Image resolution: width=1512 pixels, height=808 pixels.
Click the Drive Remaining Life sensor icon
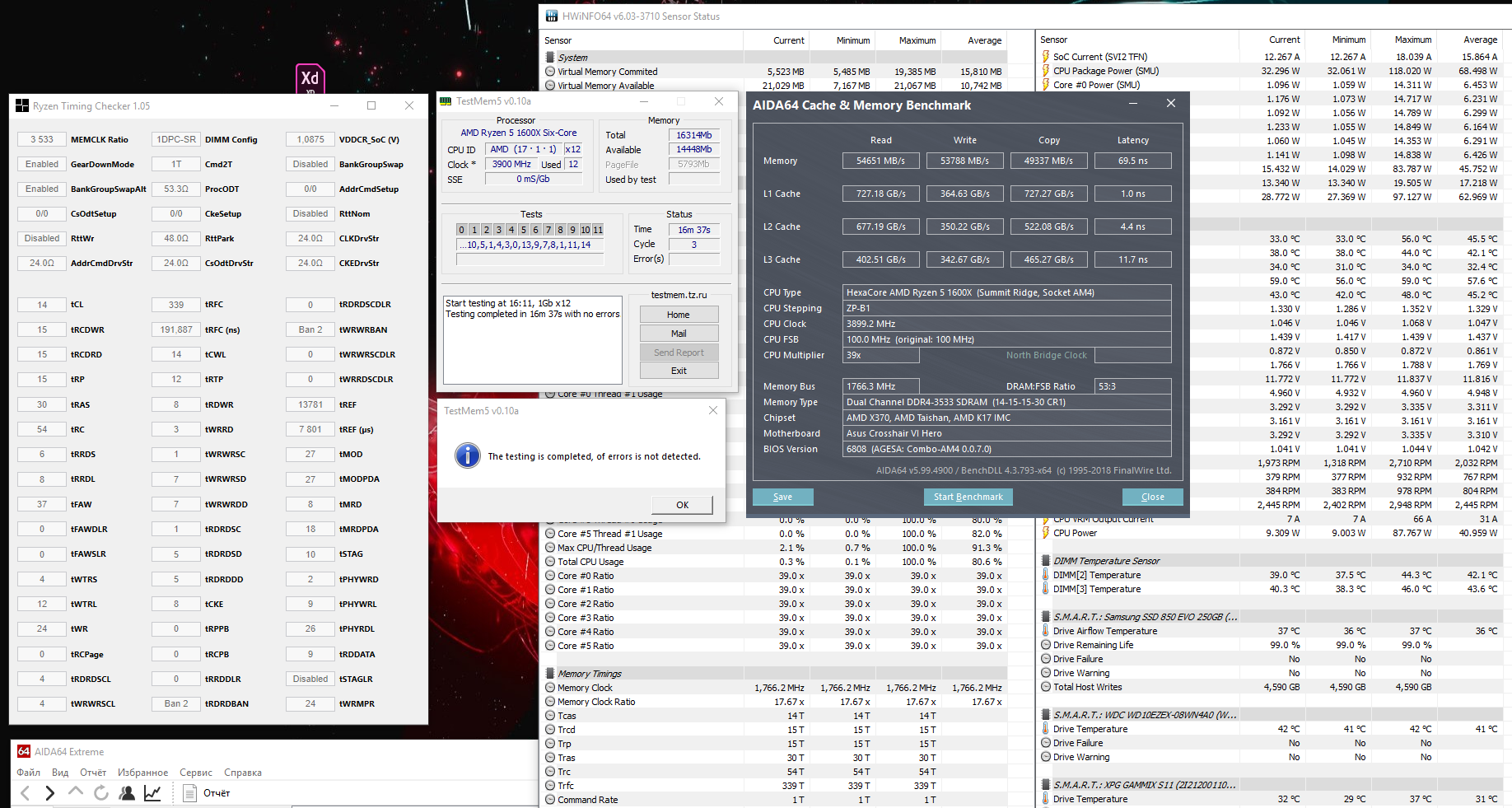coord(1046,645)
